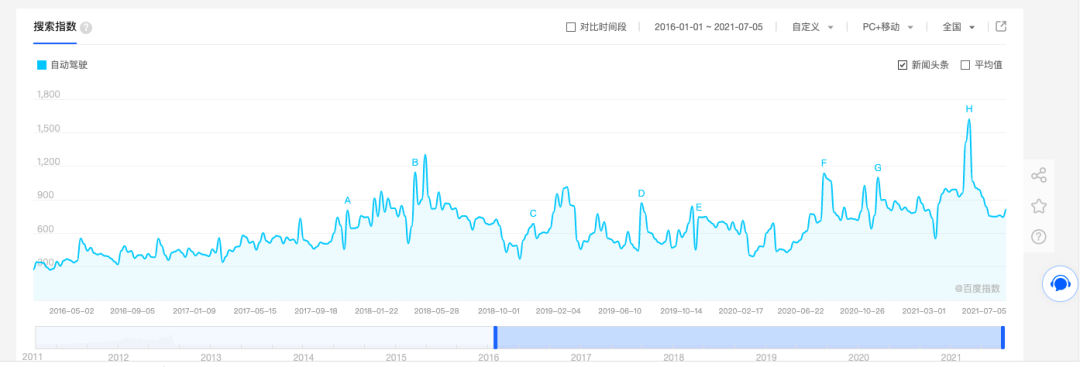Click the 2017-09-18 axis date label

(x=315, y=311)
